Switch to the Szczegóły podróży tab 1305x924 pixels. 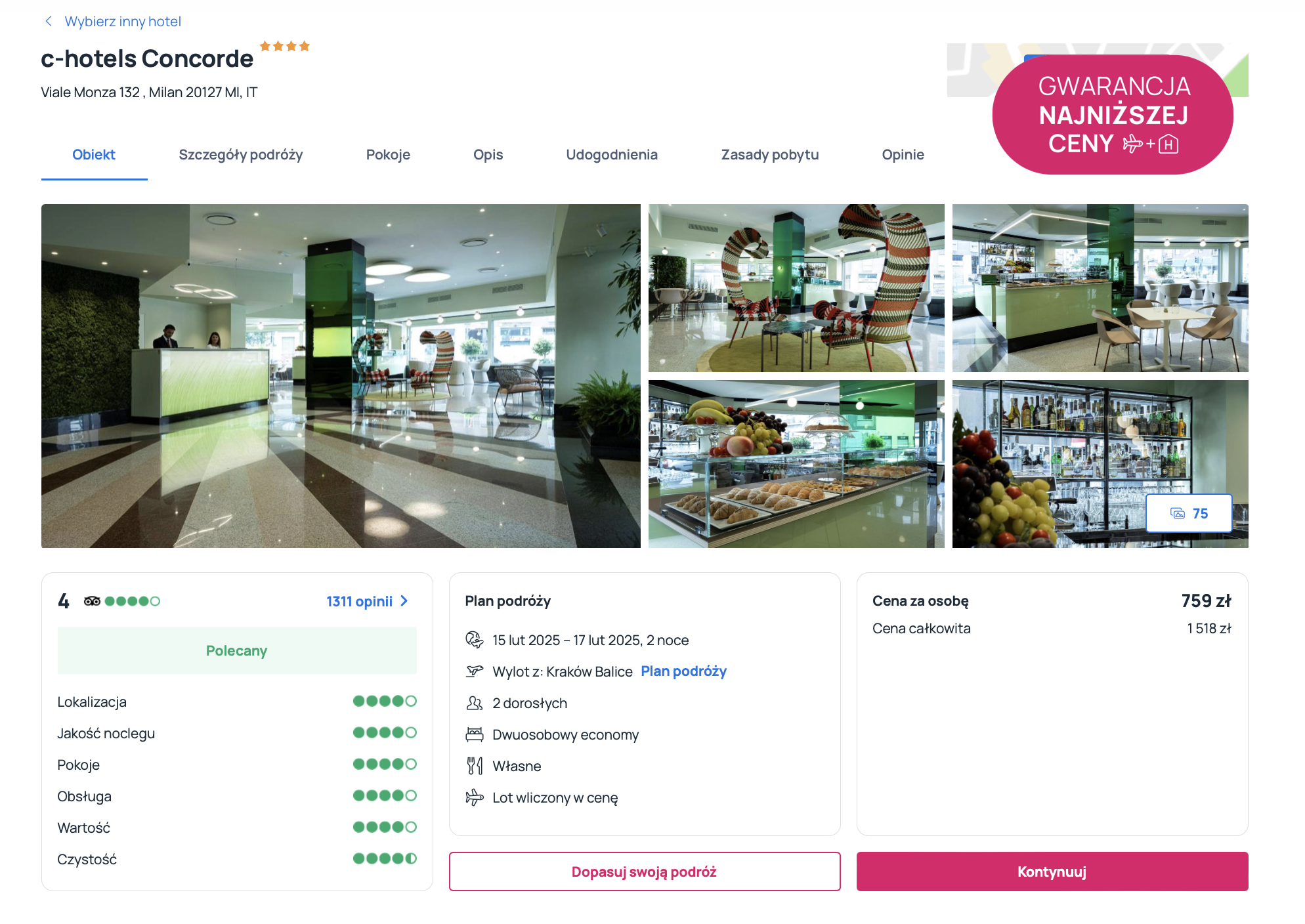[x=241, y=155]
